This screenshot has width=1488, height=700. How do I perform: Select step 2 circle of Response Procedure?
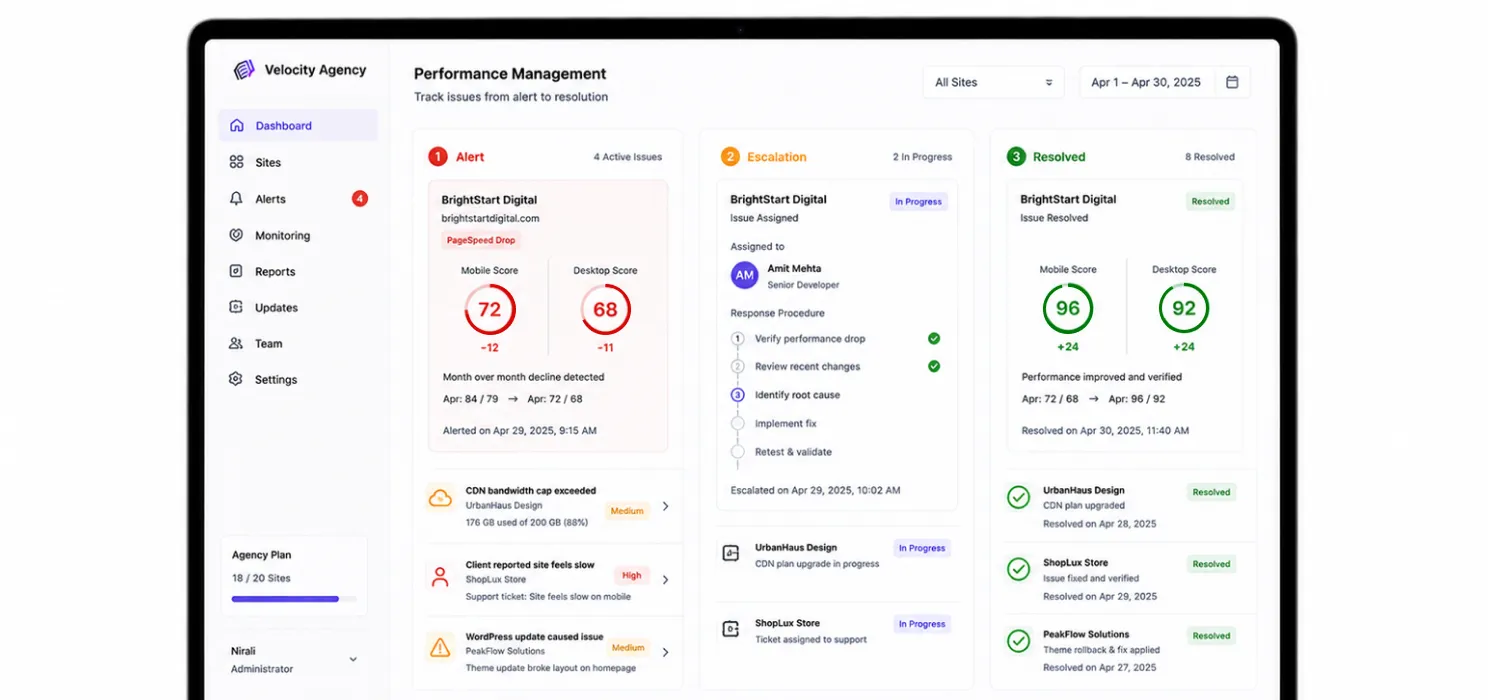[x=738, y=367]
